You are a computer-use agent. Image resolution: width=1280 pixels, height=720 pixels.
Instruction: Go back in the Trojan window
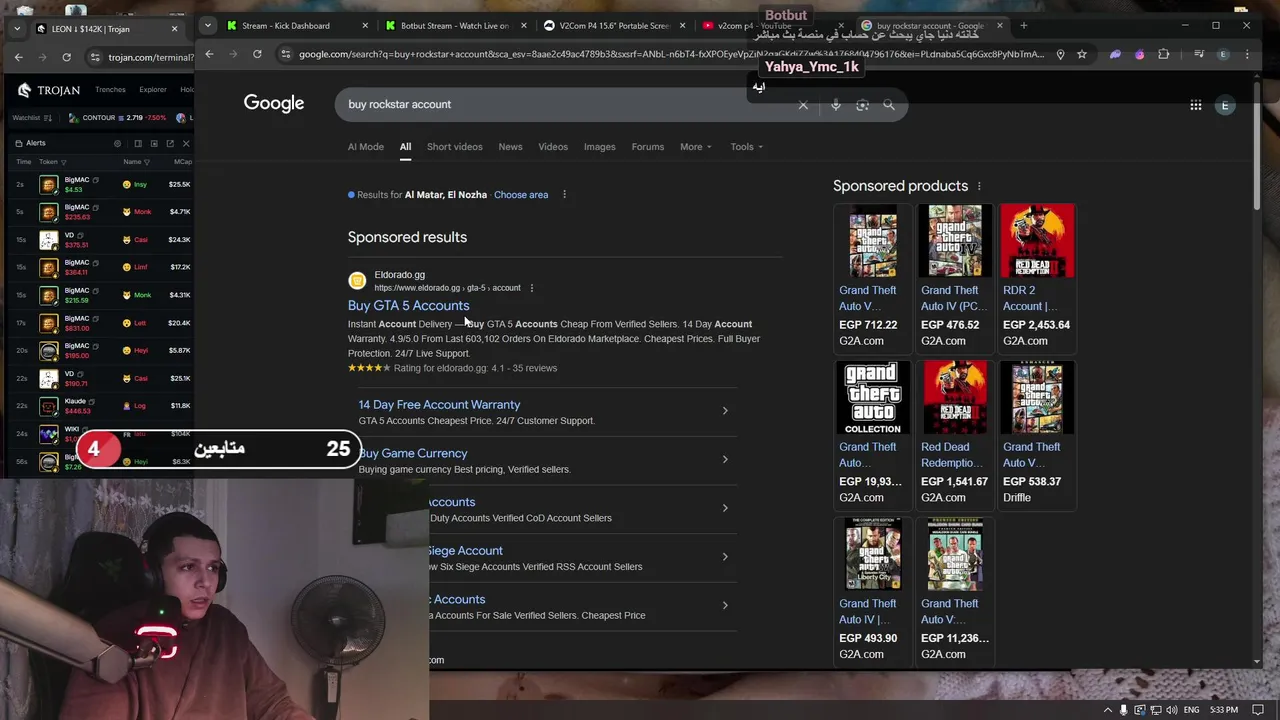18,57
